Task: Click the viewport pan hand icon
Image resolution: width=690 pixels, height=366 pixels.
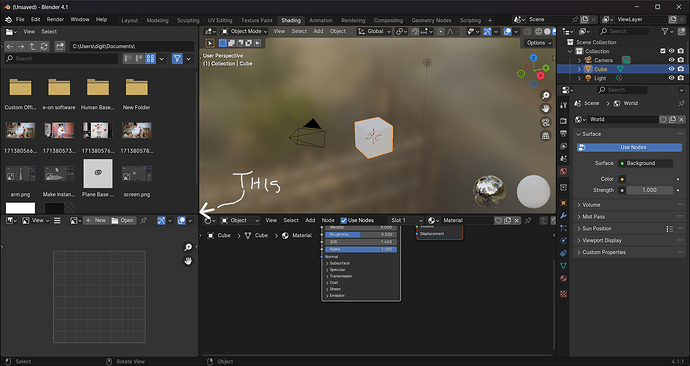Action: coord(546,108)
